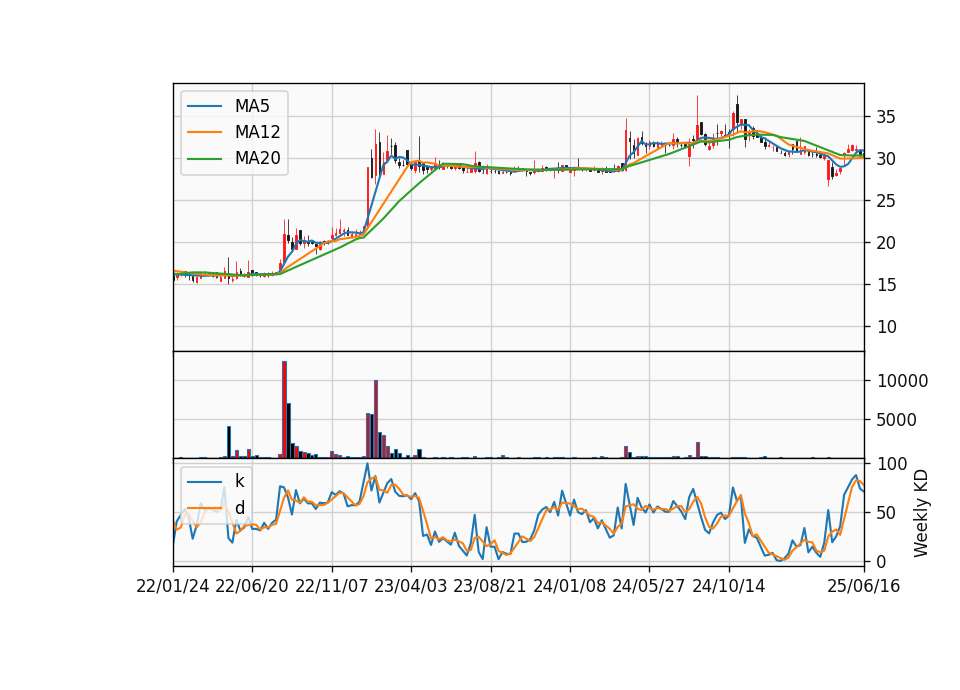Click the Weekly KD axis label
This screenshot has width=960, height=690.
[920, 514]
